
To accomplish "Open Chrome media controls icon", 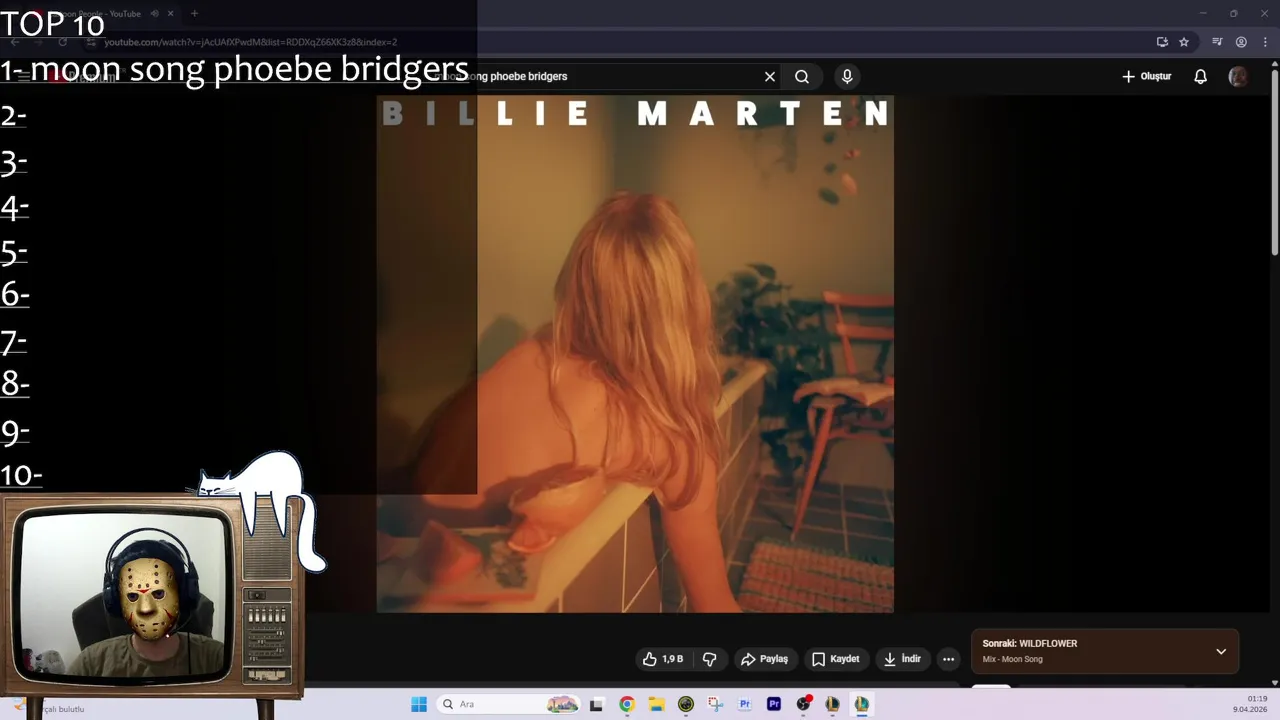I will tap(1217, 42).
